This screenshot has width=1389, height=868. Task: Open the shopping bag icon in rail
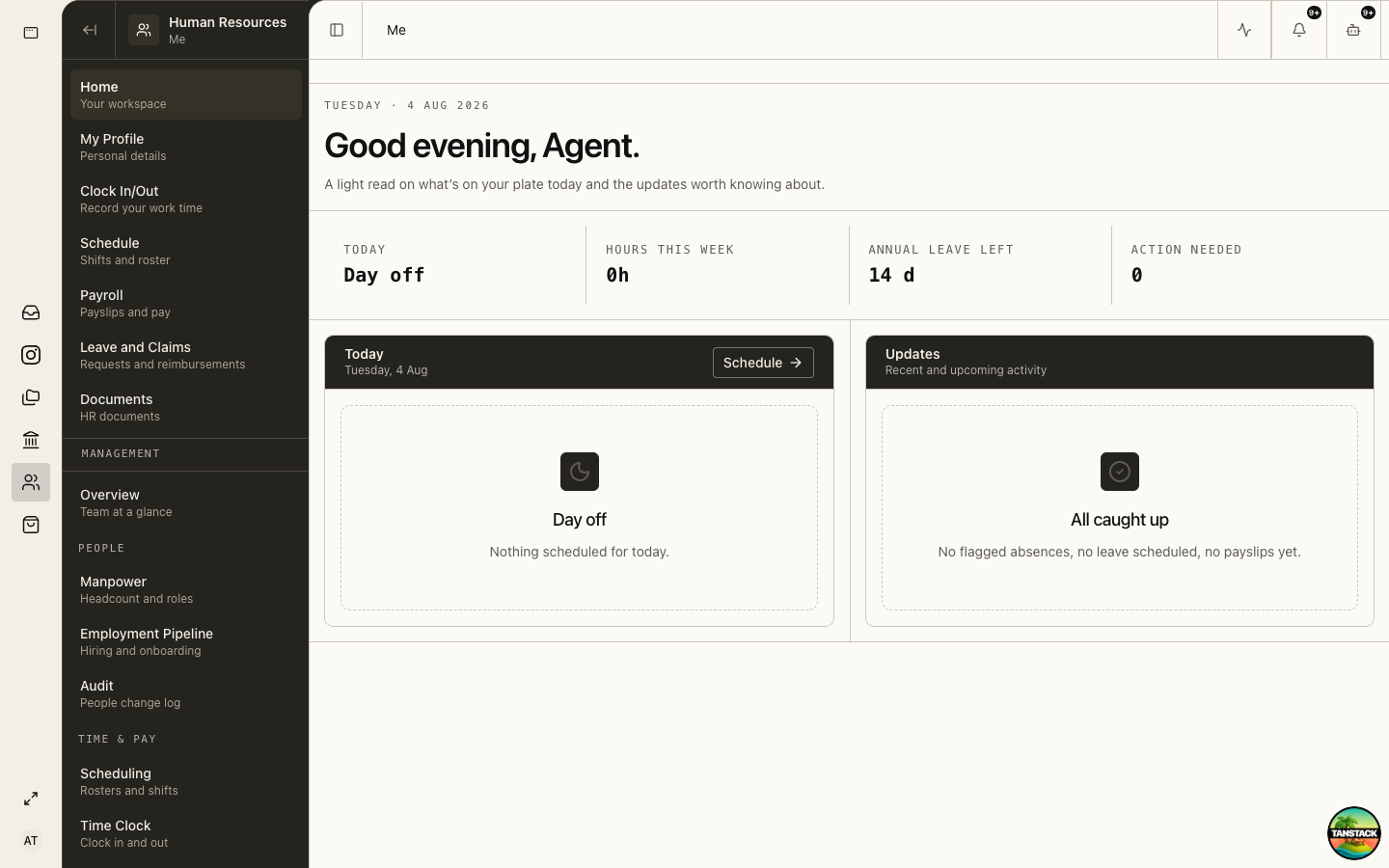coord(31,525)
